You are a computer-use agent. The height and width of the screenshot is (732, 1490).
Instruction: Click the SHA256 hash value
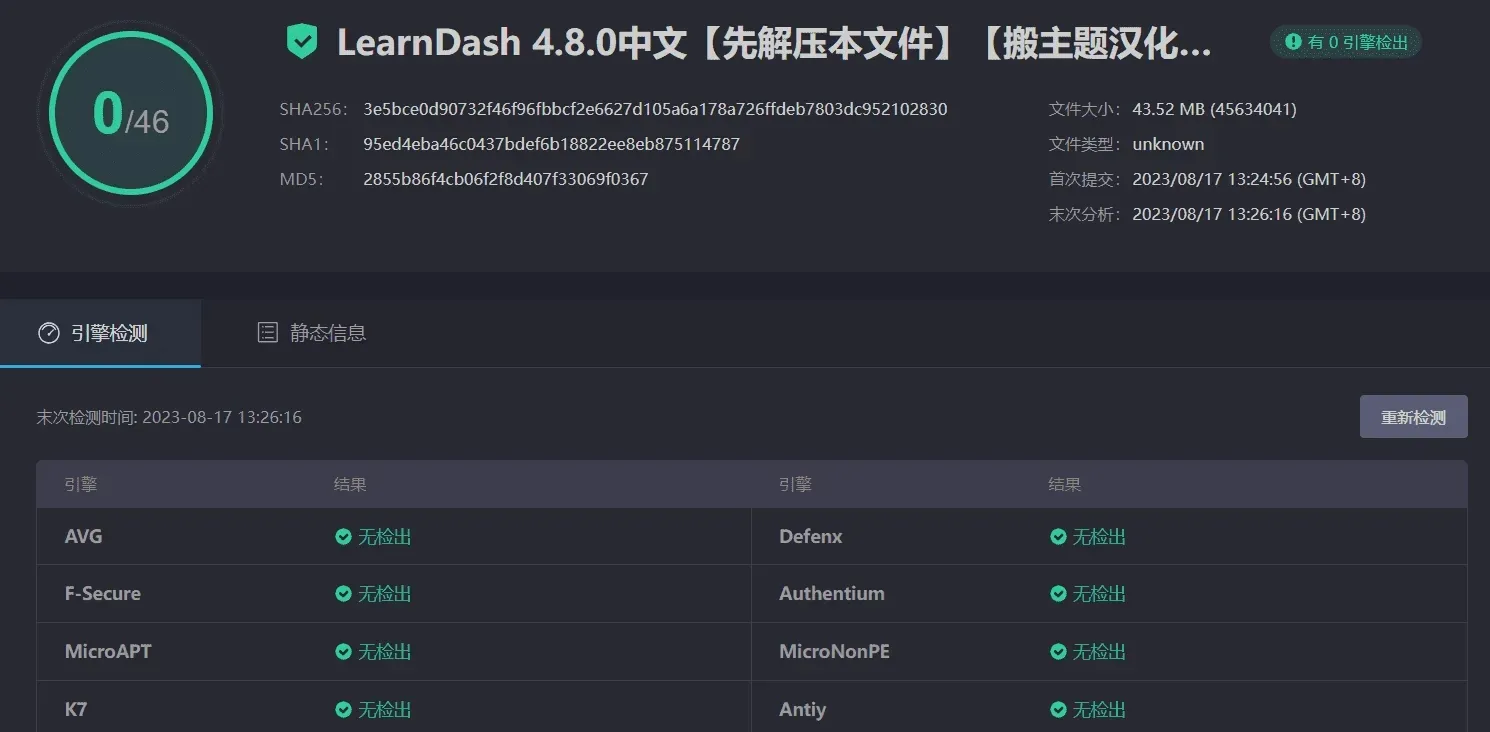pos(655,109)
